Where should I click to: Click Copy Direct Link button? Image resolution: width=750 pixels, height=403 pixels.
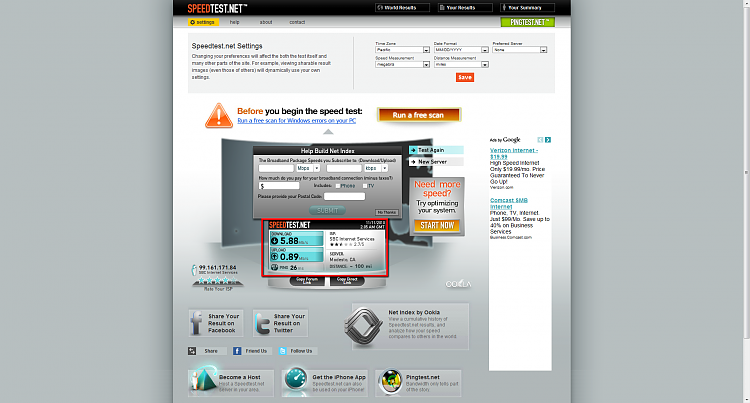tap(347, 281)
